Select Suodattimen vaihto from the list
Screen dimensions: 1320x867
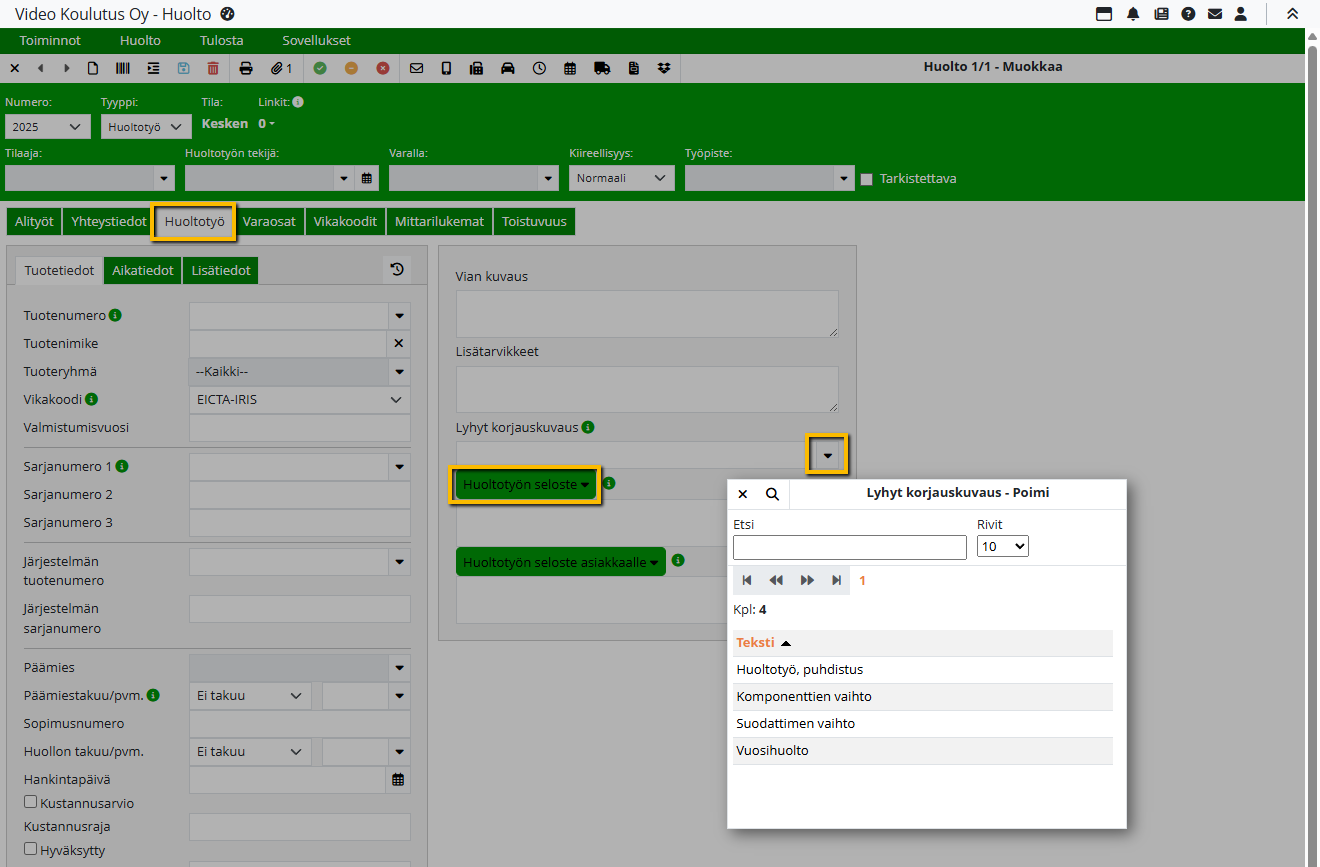(x=796, y=724)
